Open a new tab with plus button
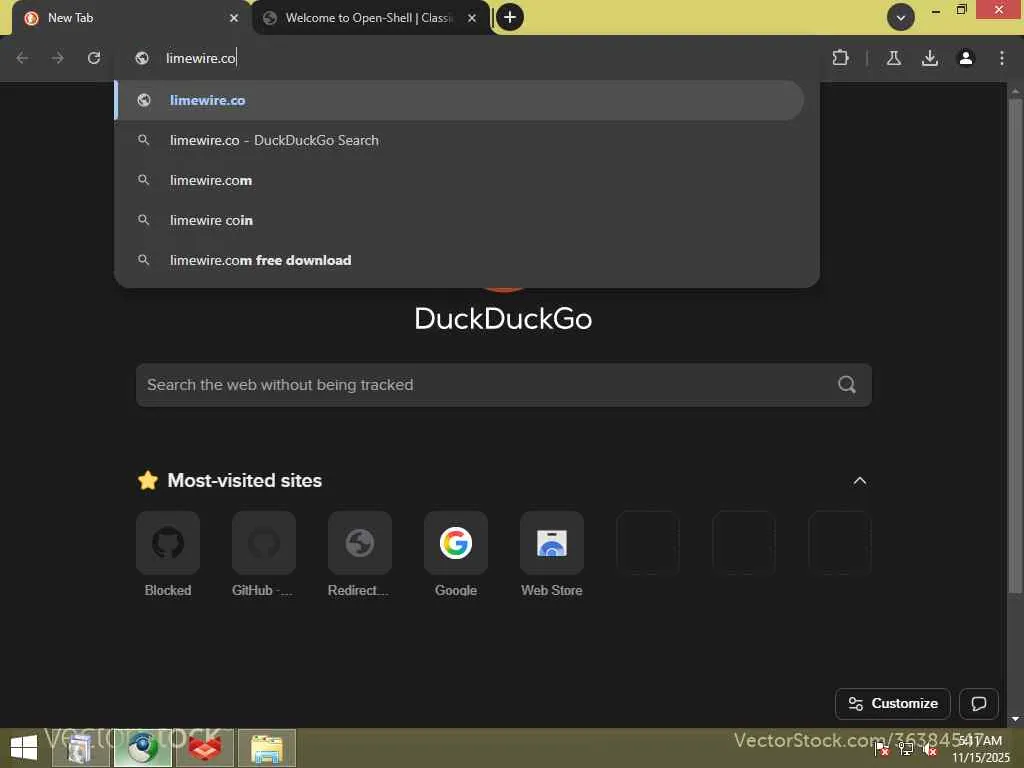 tap(510, 17)
